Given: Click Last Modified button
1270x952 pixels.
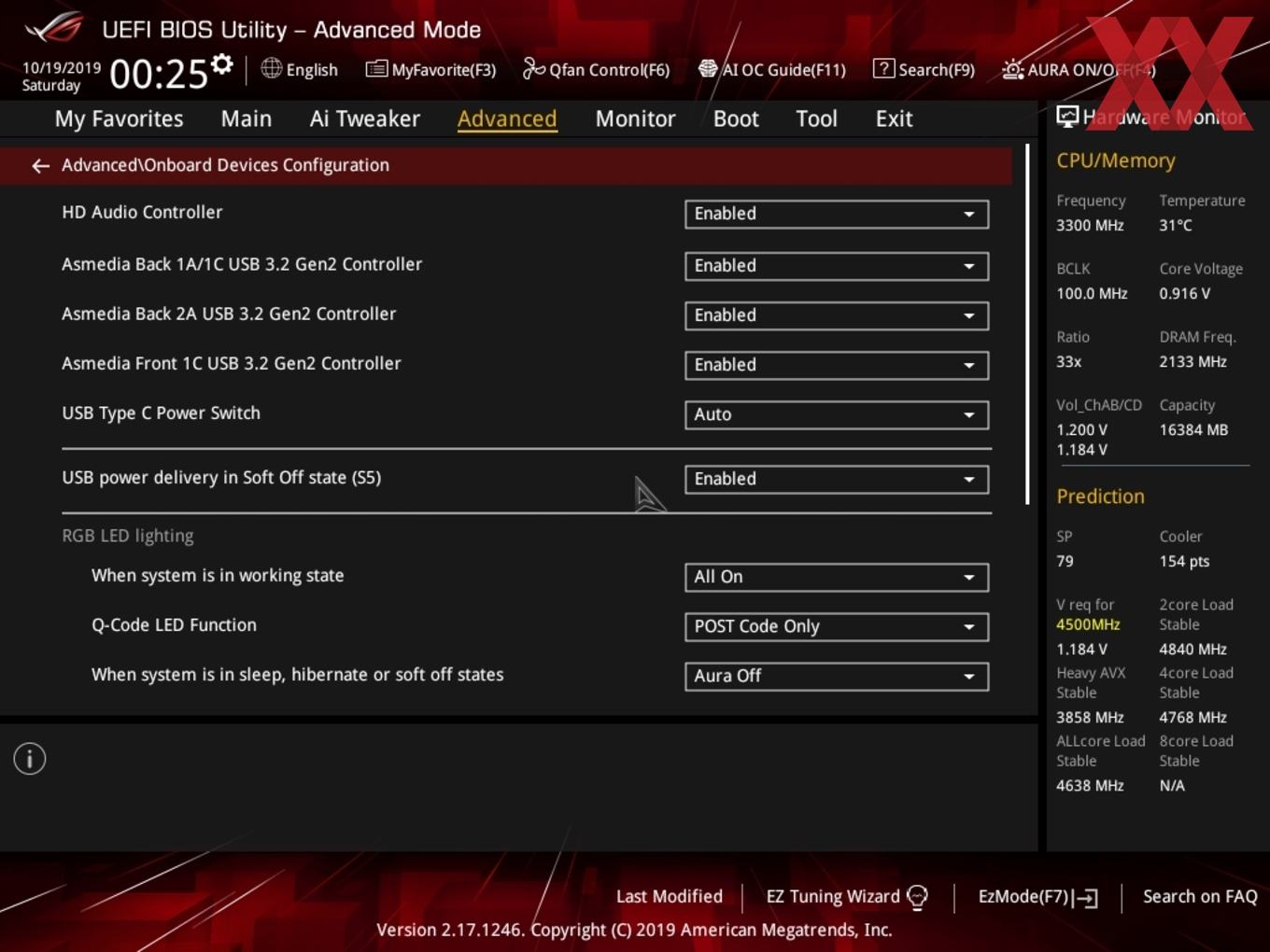Looking at the screenshot, I should 670,897.
